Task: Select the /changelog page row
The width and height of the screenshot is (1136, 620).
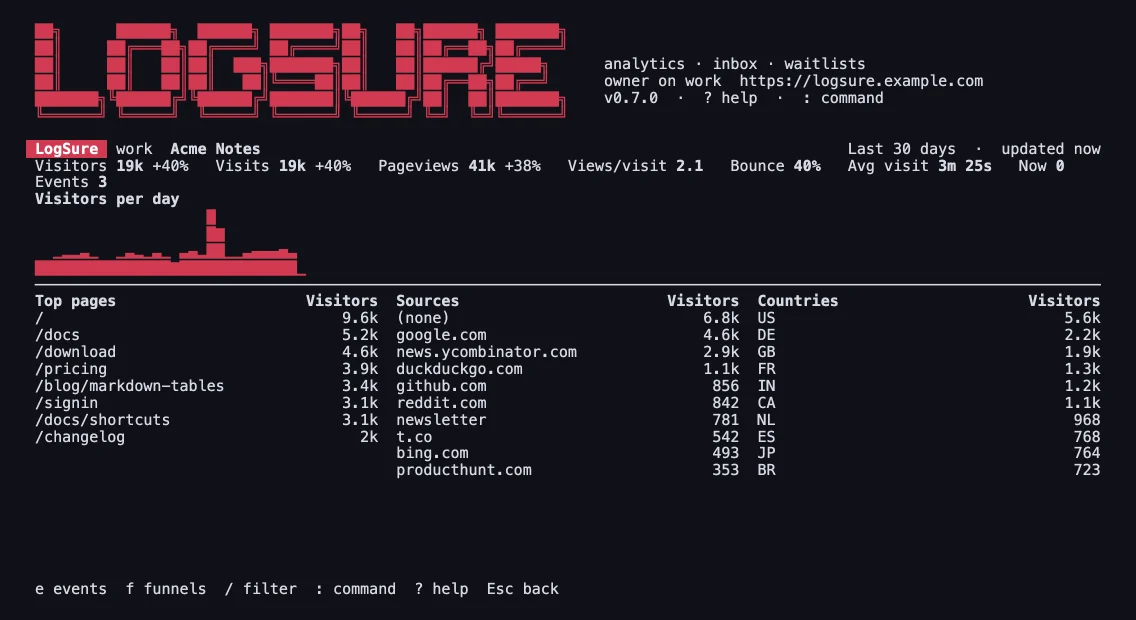Action: point(206,437)
